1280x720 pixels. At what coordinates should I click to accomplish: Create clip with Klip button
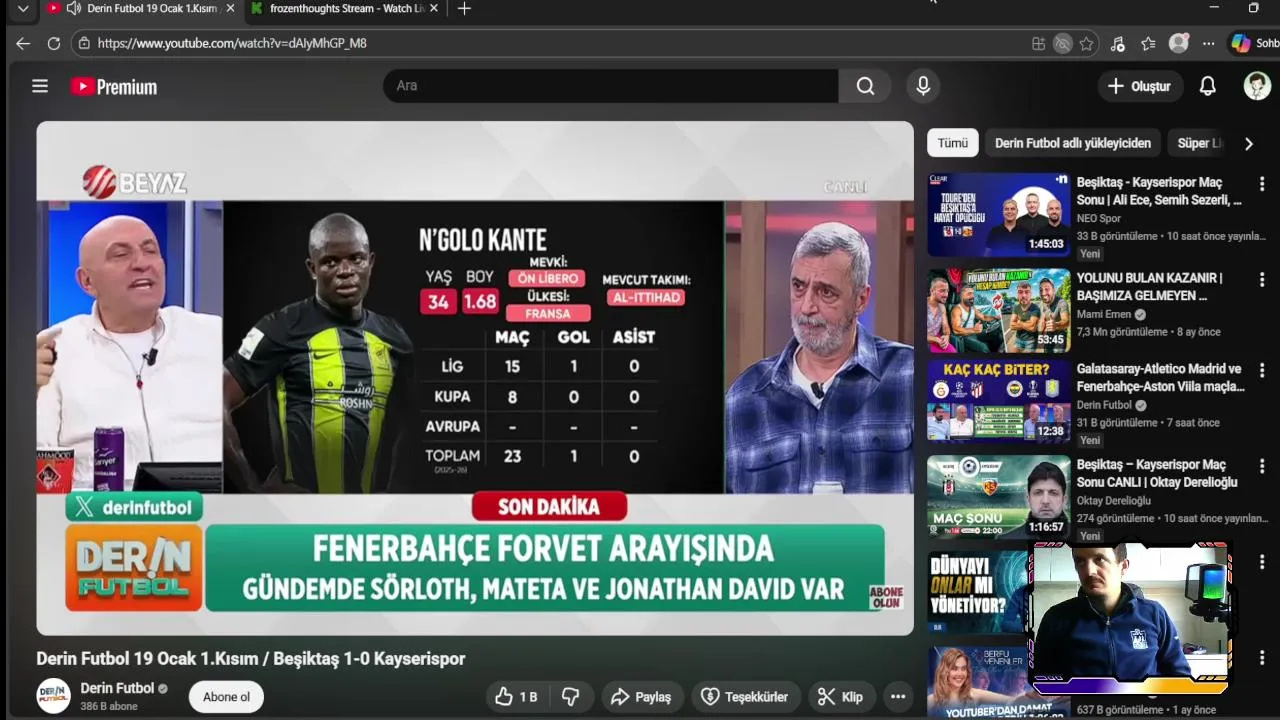click(x=840, y=697)
